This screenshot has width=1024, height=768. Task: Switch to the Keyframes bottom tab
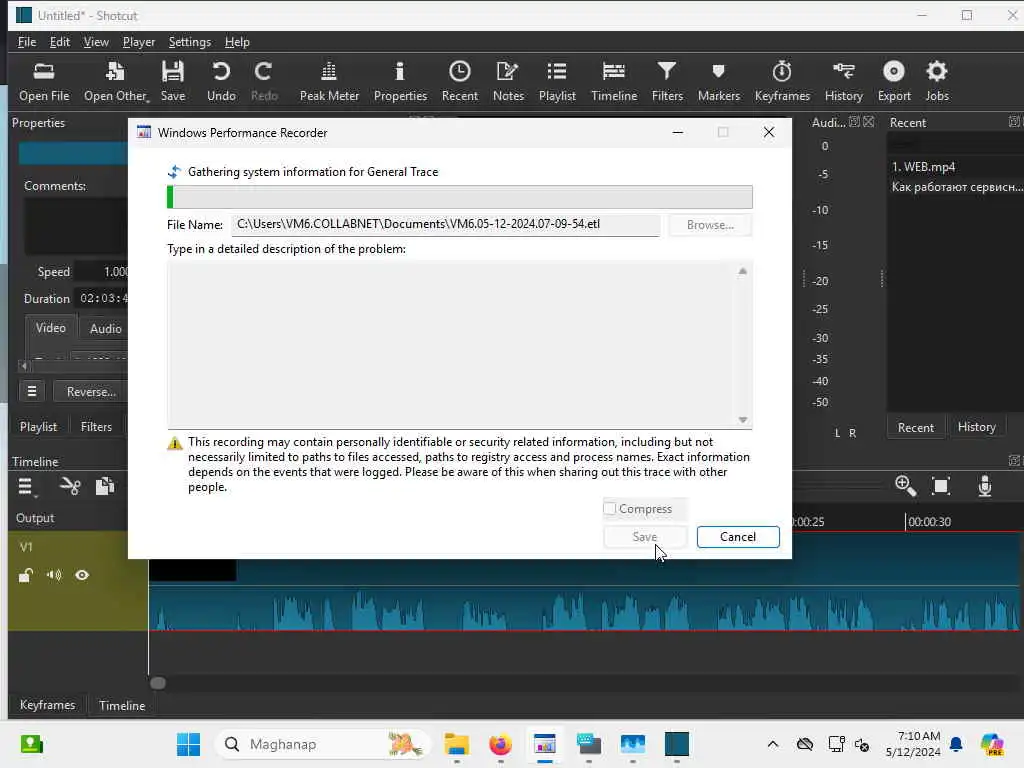47,705
